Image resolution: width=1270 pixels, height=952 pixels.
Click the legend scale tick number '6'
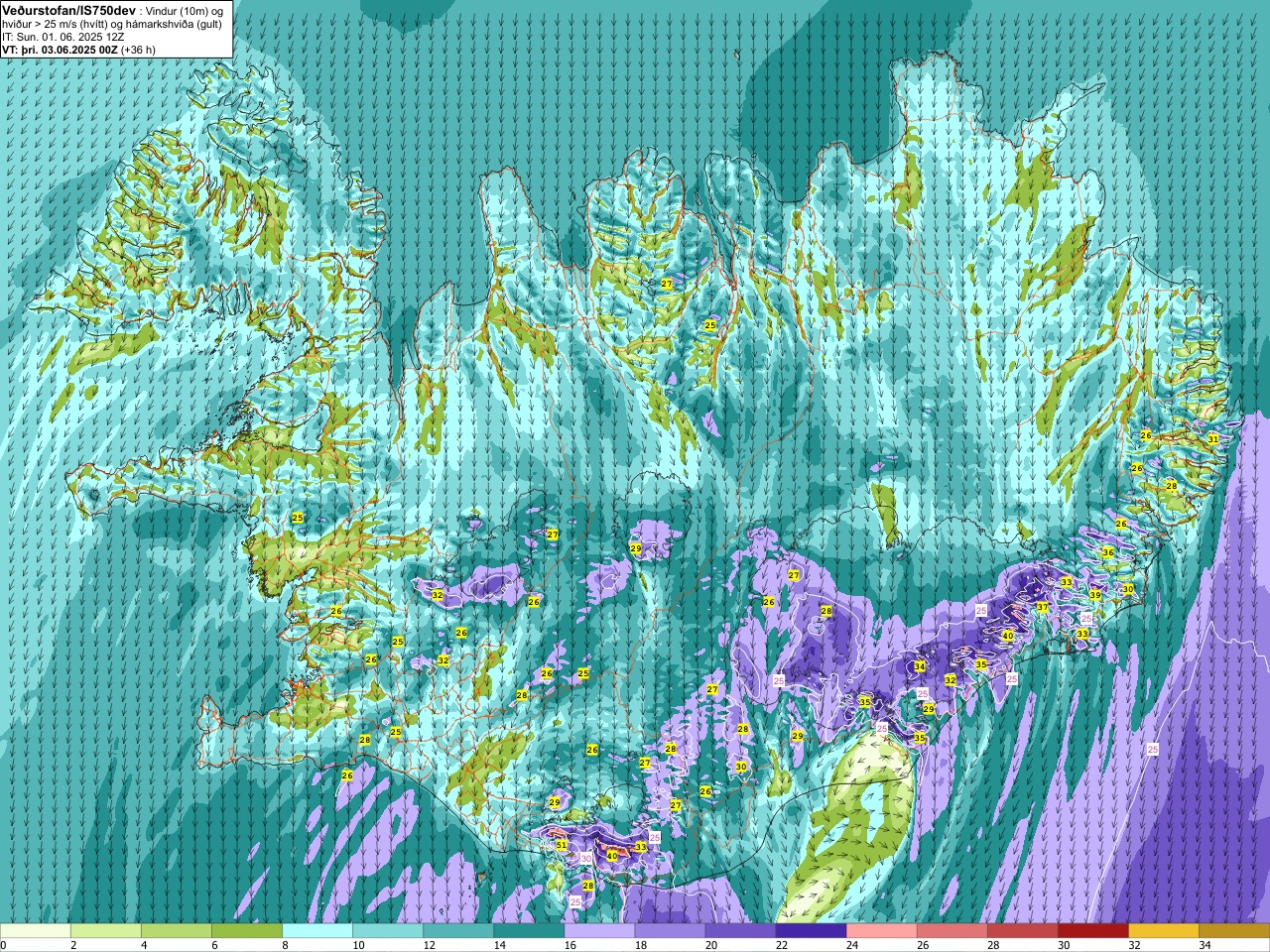213,945
